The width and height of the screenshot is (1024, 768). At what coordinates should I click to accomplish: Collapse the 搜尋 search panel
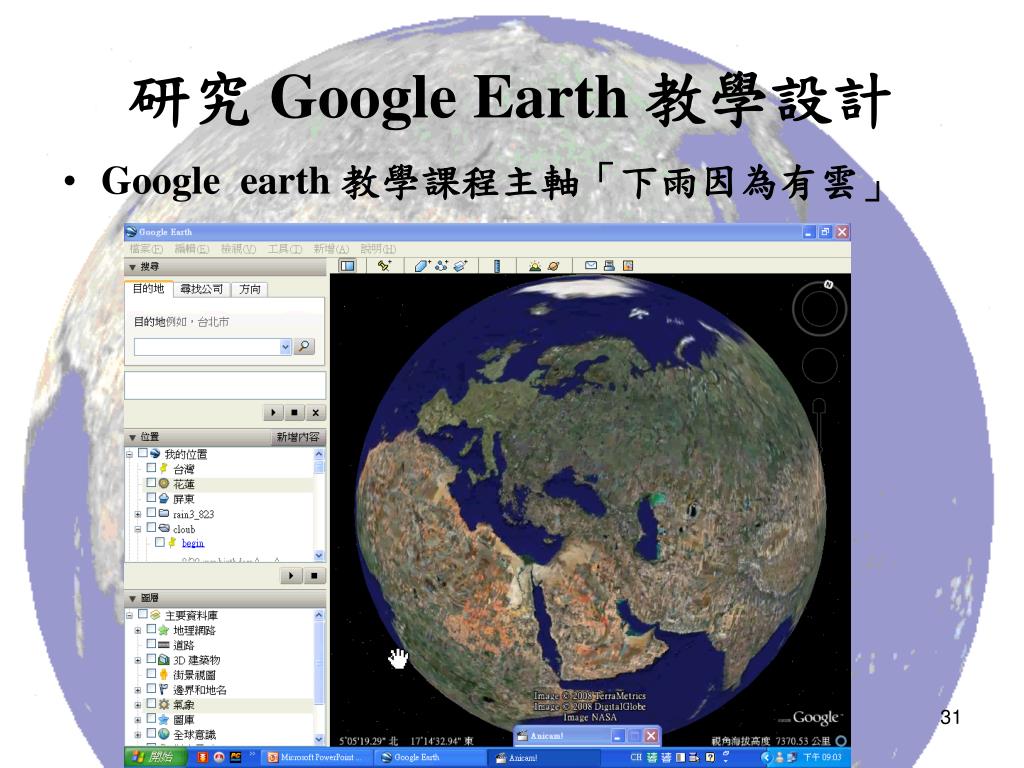coord(133,267)
